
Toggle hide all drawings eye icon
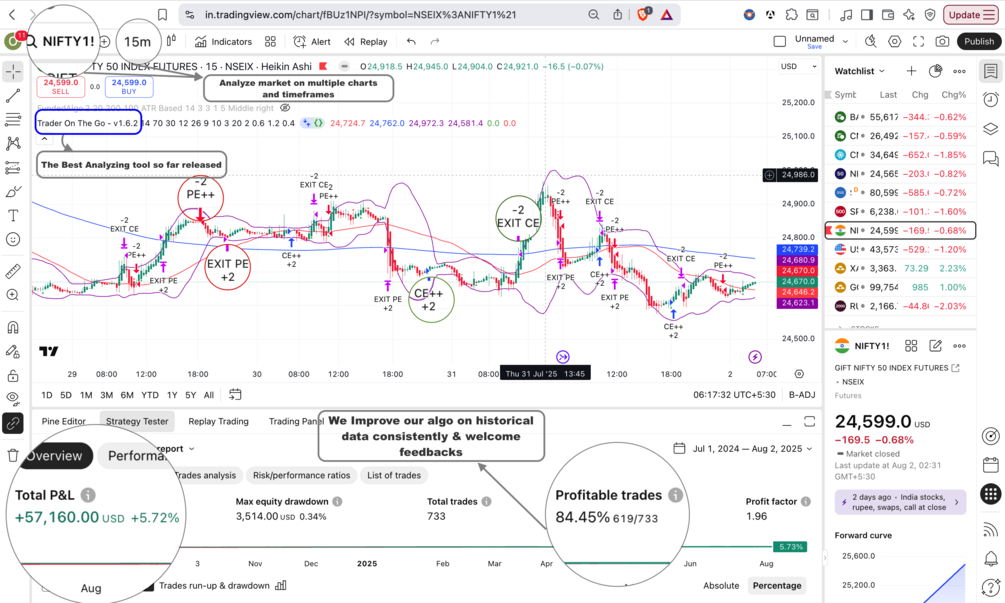tap(13, 399)
